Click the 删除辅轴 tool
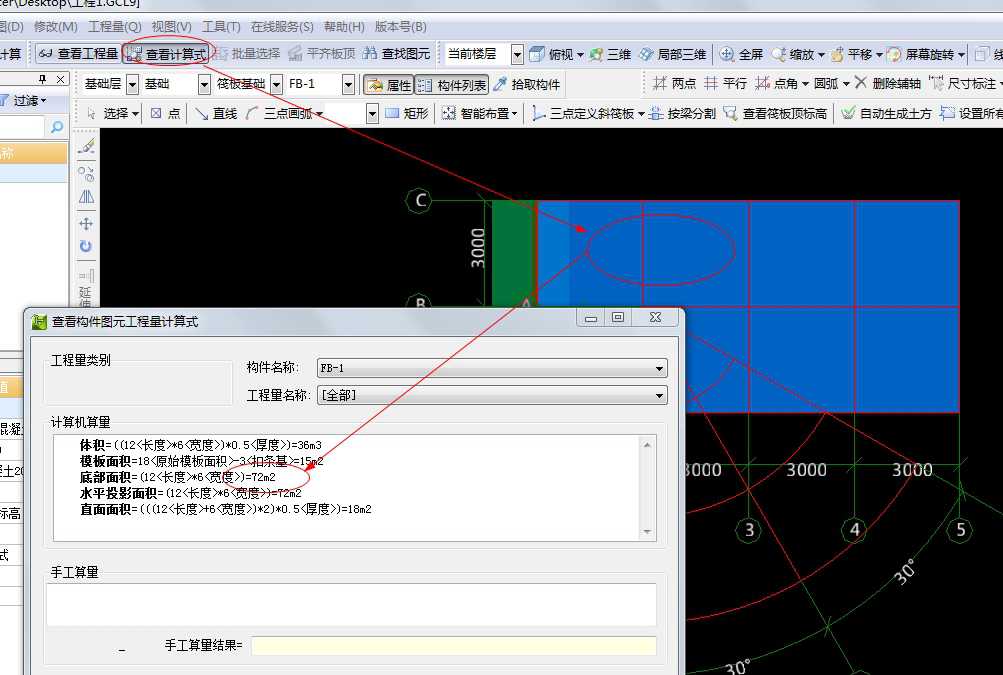The image size is (1003, 675). 887,83
